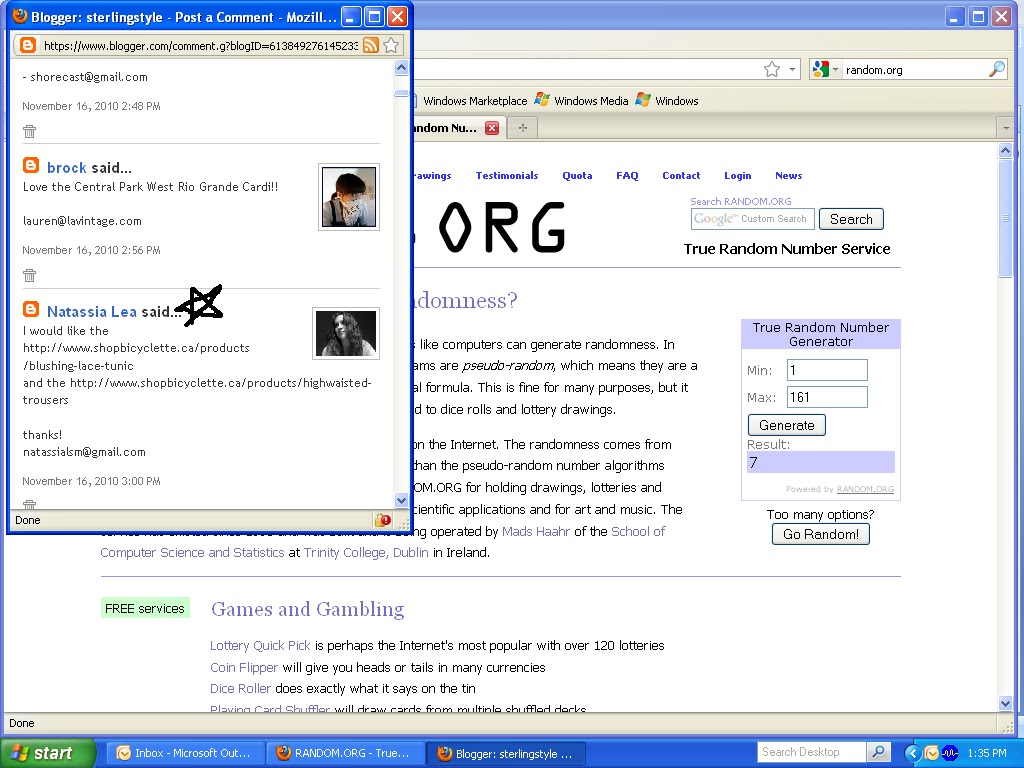Switch to Inbox - Microsoft Outlook taskbar item
Image resolution: width=1024 pixels, height=768 pixels.
point(185,753)
